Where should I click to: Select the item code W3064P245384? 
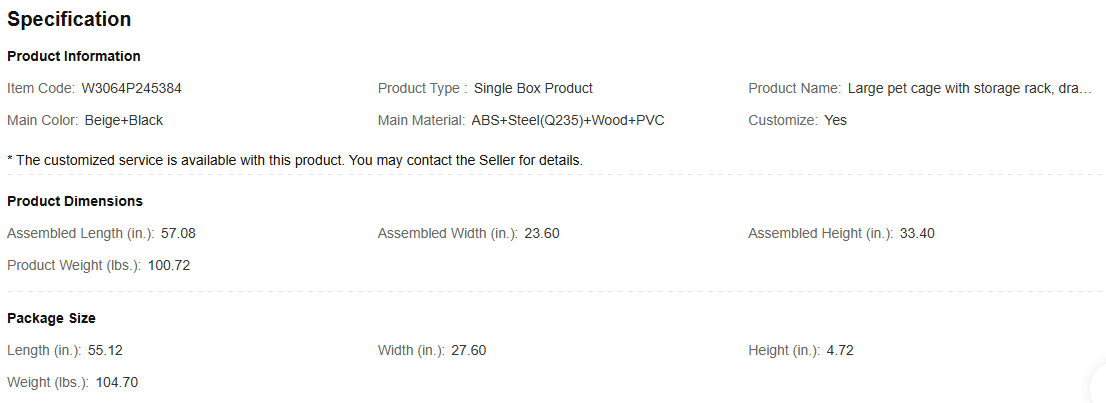(132, 88)
